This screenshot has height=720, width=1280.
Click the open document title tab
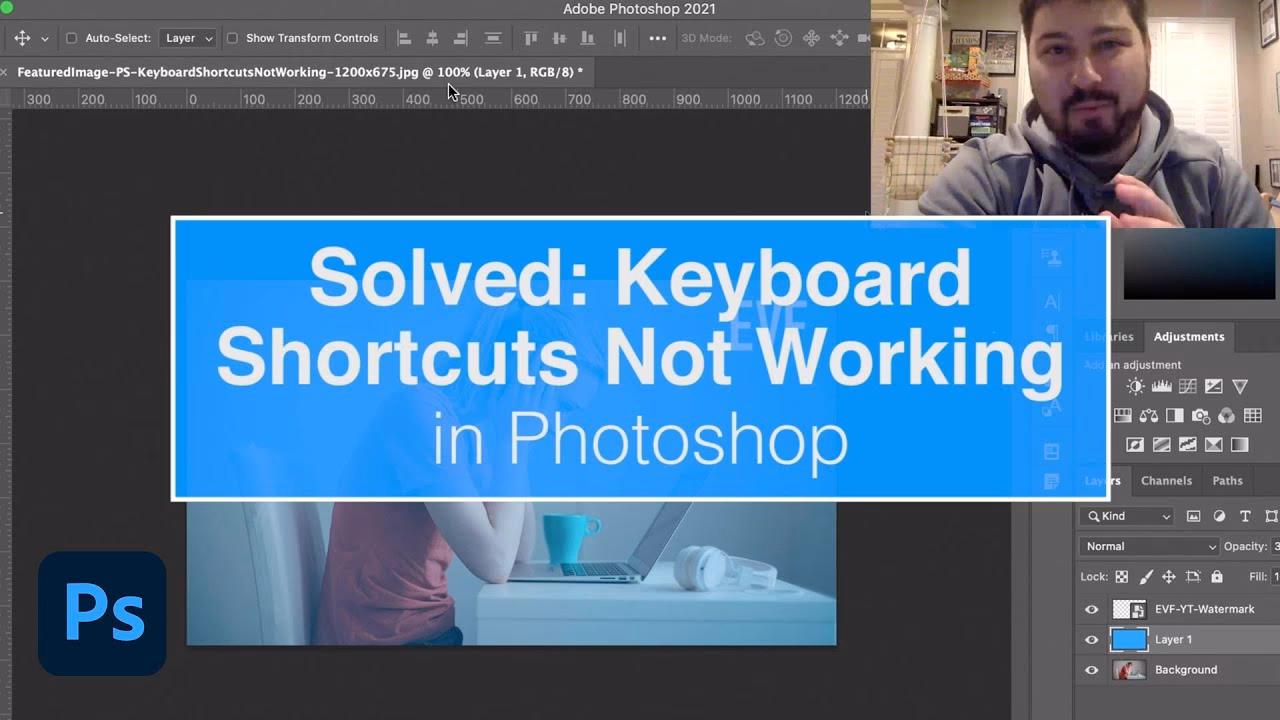point(294,71)
